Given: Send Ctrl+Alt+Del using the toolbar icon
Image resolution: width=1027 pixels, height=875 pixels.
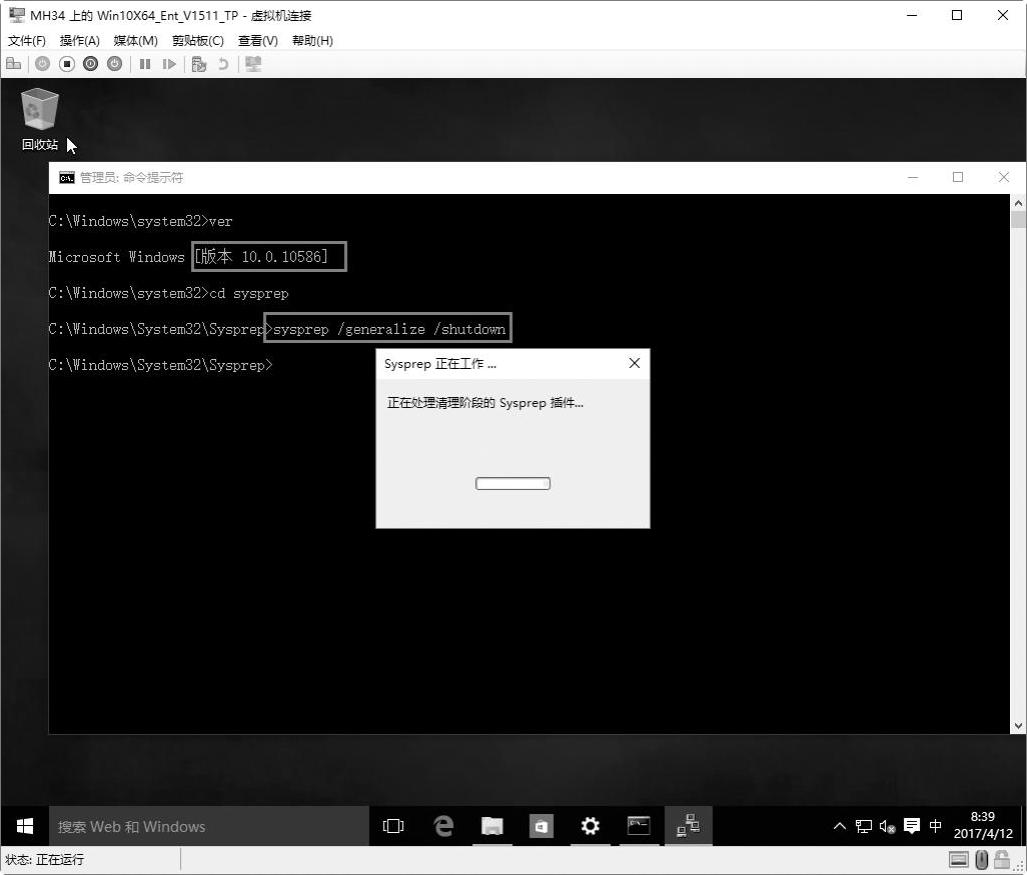Looking at the screenshot, I should (x=14, y=64).
